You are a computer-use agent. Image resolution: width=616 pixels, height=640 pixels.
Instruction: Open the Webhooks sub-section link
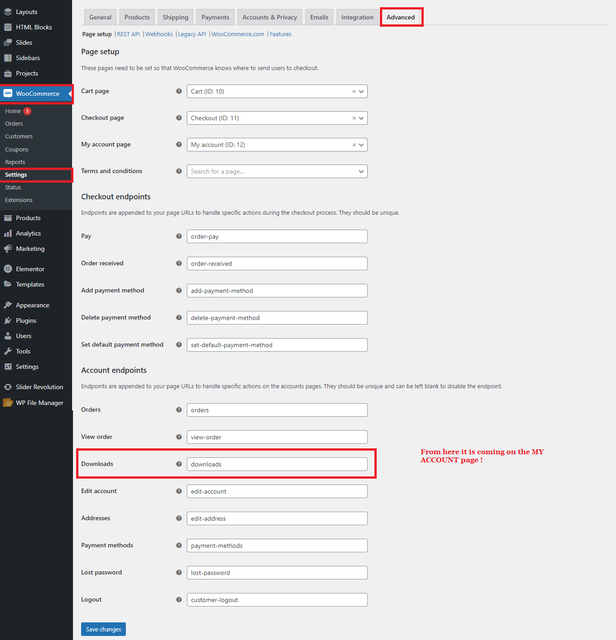tap(159, 34)
